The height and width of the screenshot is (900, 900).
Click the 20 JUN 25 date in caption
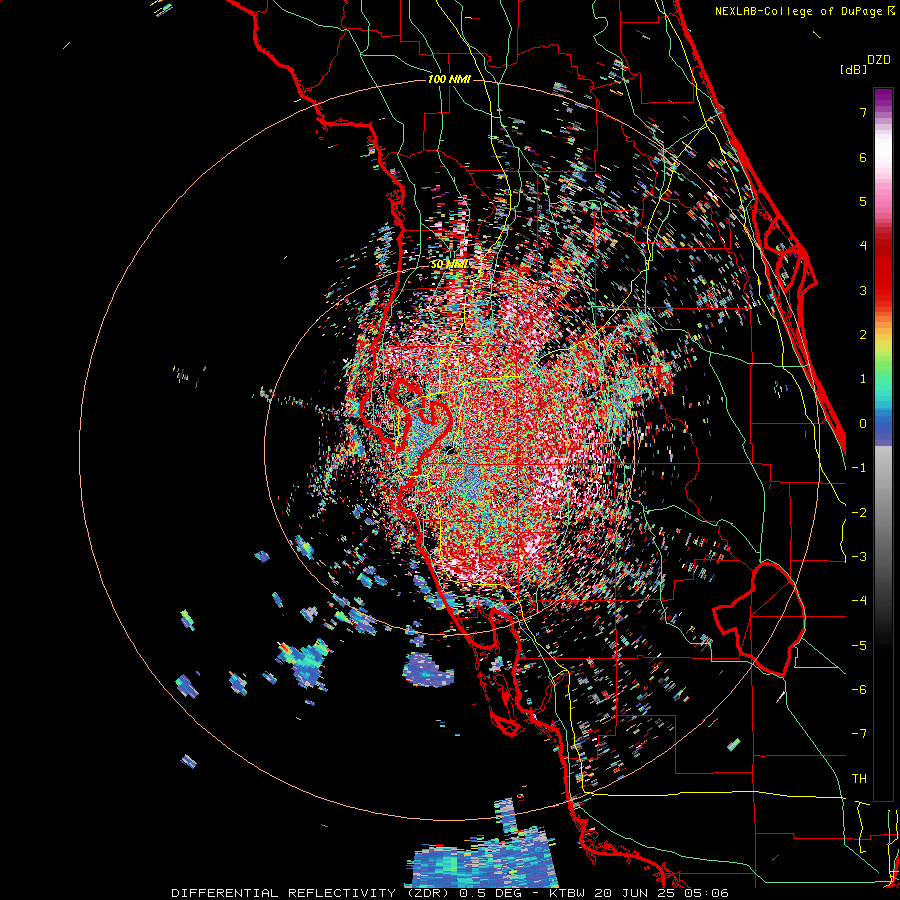tap(634, 893)
